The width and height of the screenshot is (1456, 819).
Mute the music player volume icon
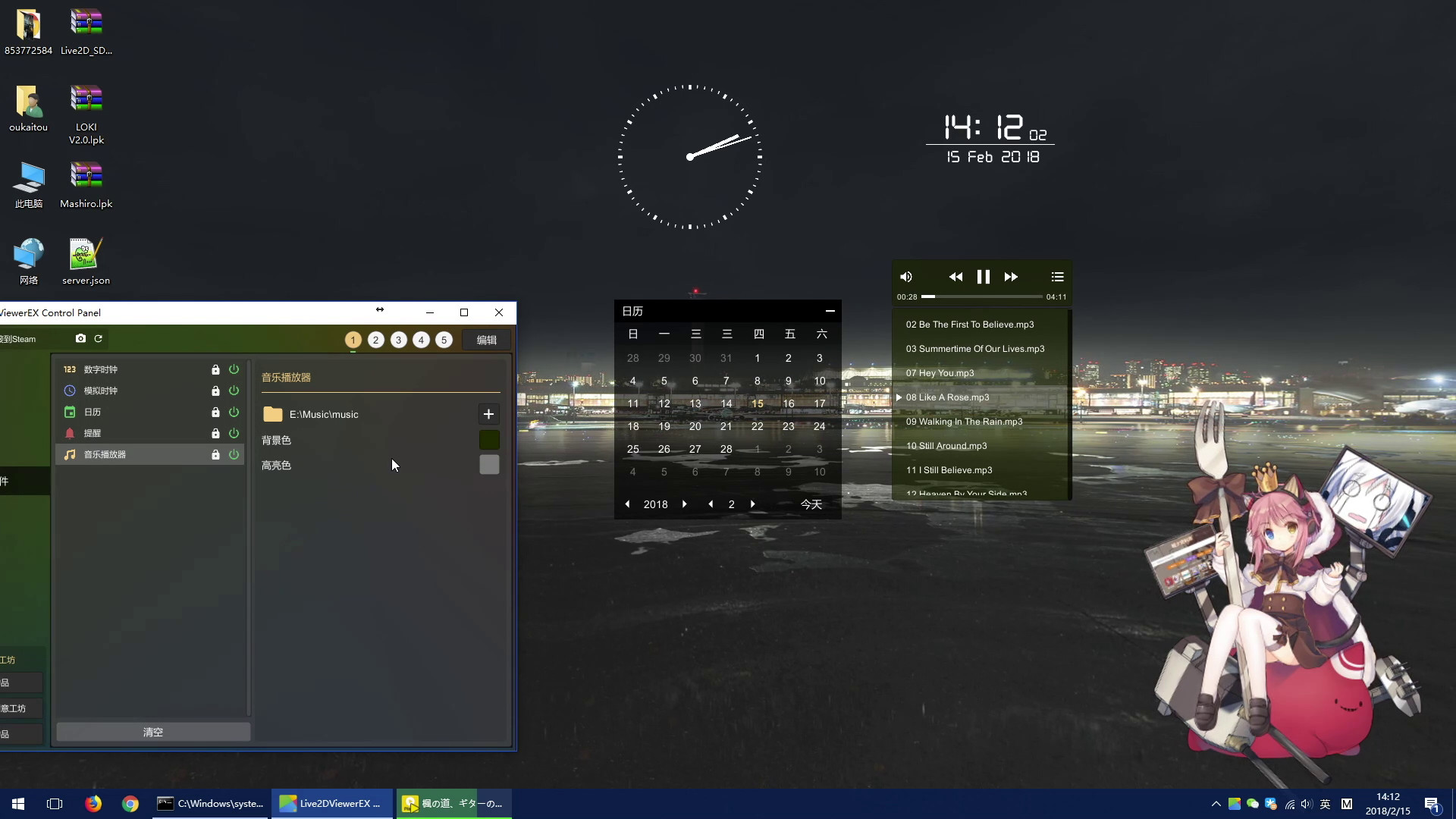click(907, 277)
